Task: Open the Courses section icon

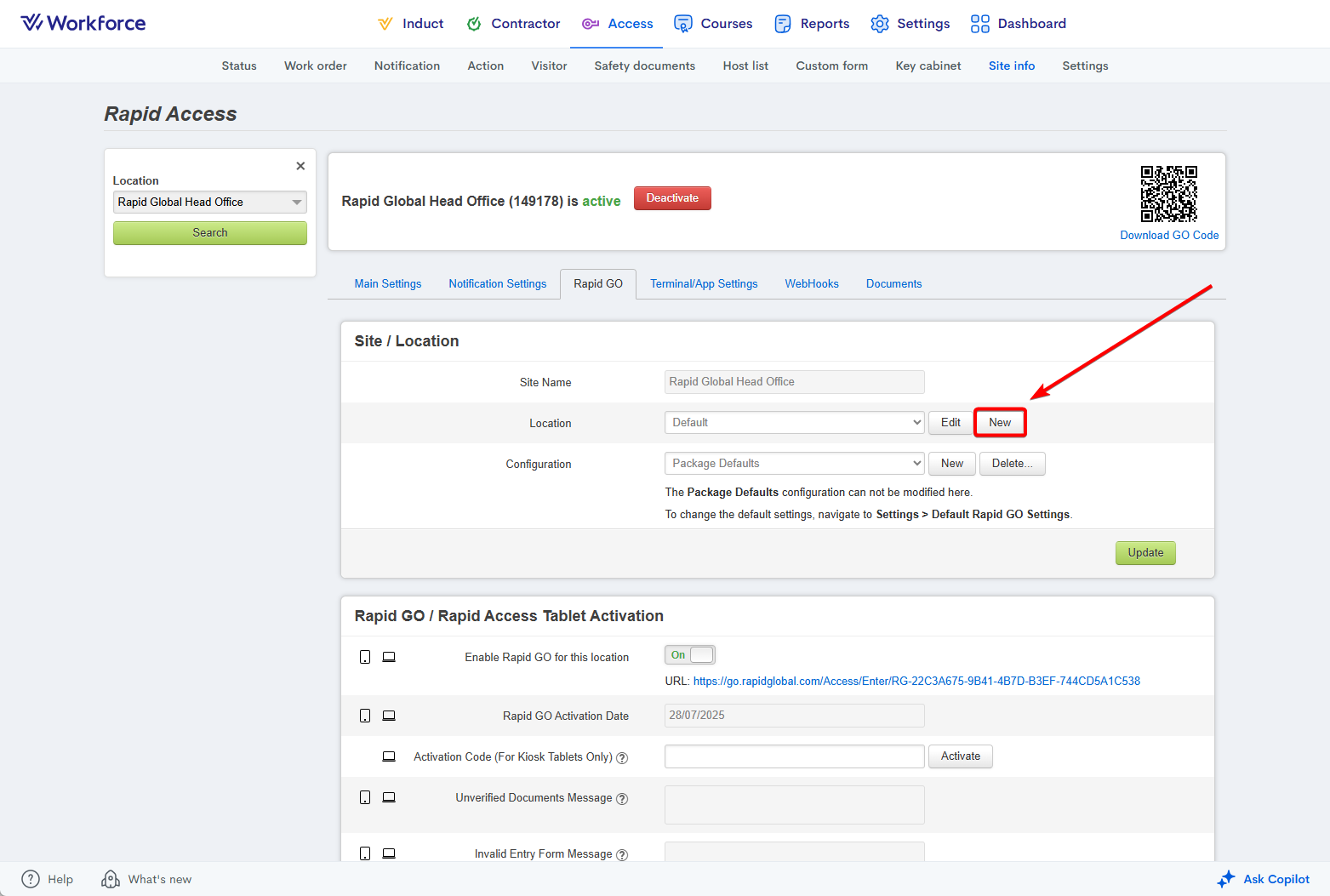Action: [682, 24]
